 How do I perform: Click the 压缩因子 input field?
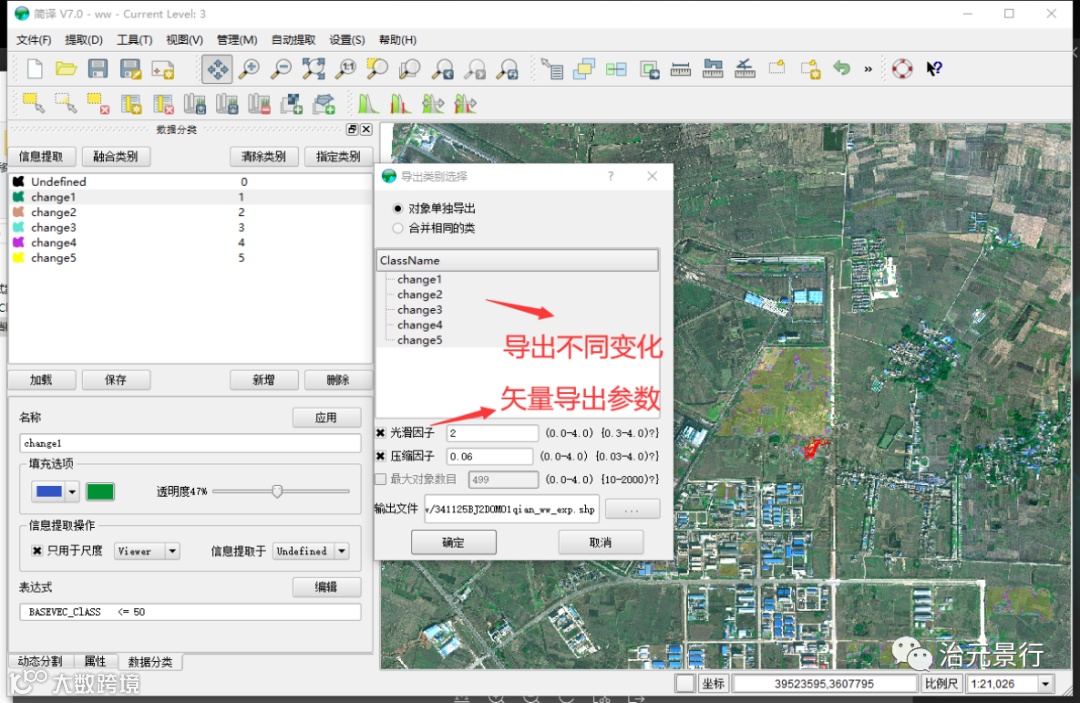point(492,456)
